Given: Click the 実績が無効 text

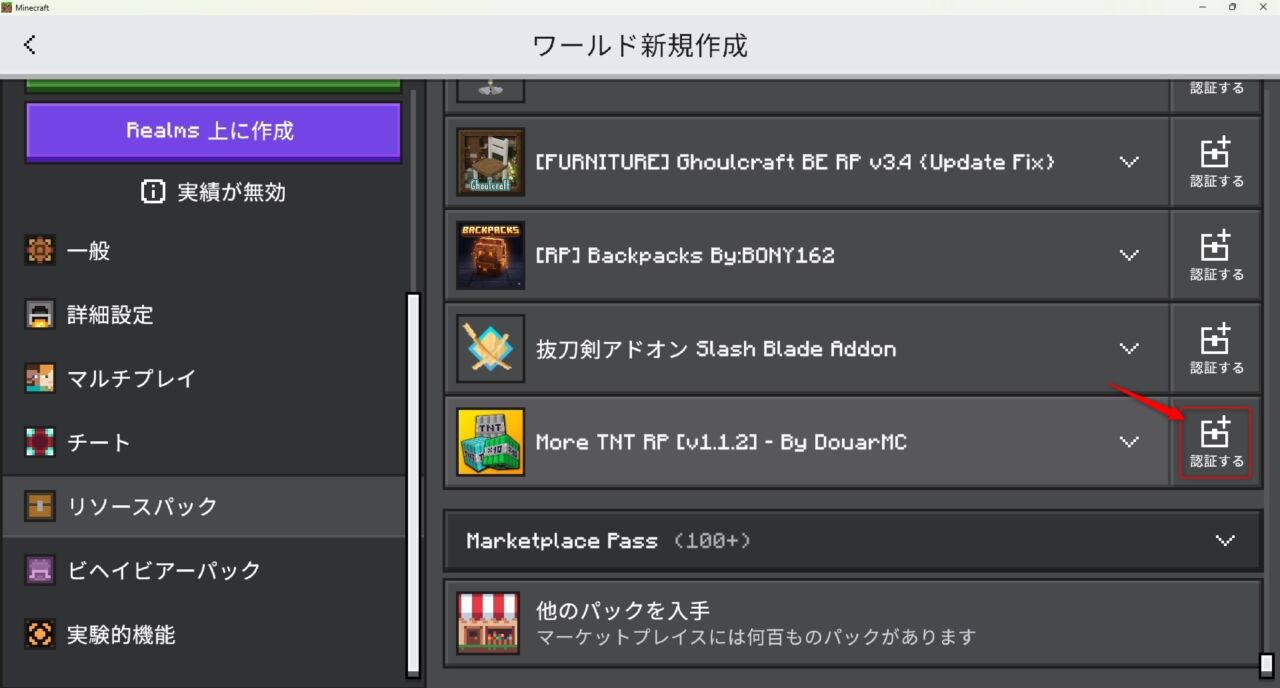Looking at the screenshot, I should click(x=231, y=193).
